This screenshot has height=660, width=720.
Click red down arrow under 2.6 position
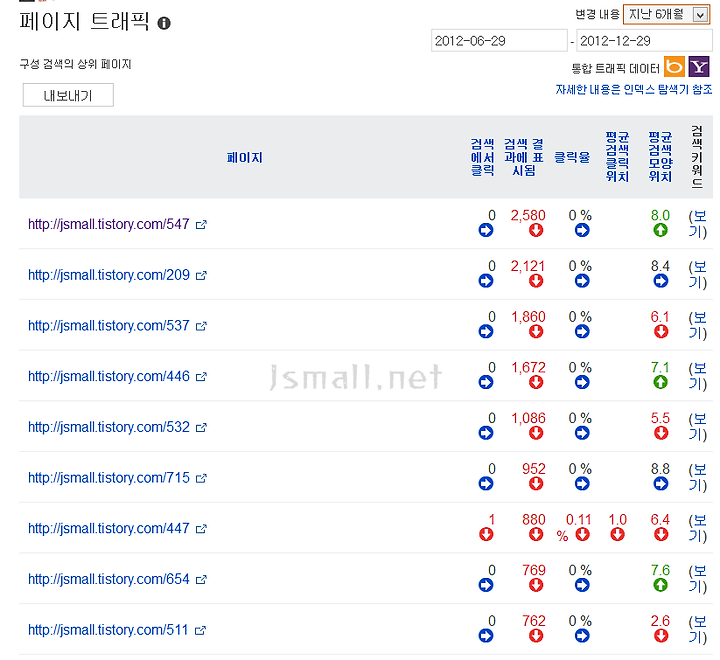pos(661,636)
